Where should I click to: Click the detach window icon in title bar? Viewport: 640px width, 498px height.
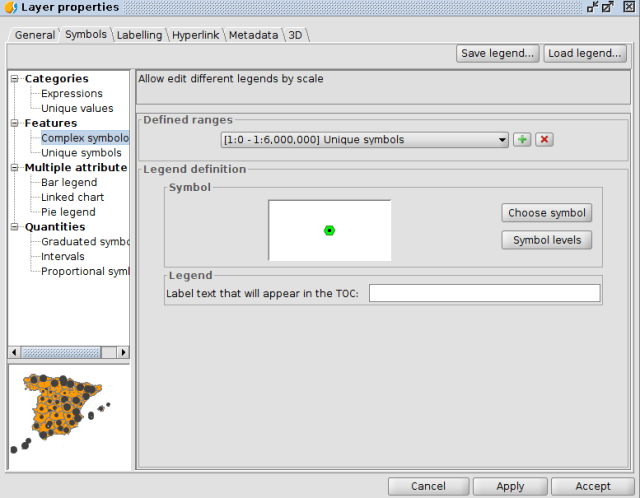[x=593, y=7]
